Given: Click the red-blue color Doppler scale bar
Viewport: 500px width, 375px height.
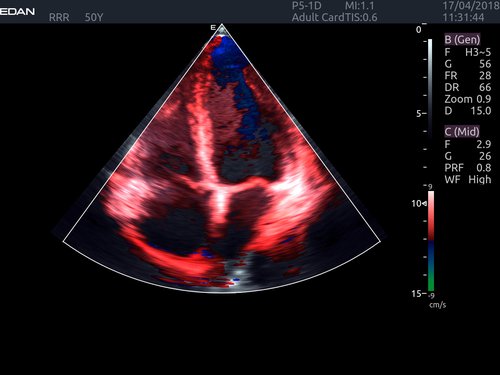Looking at the screenshot, I should pyautogui.click(x=431, y=241).
